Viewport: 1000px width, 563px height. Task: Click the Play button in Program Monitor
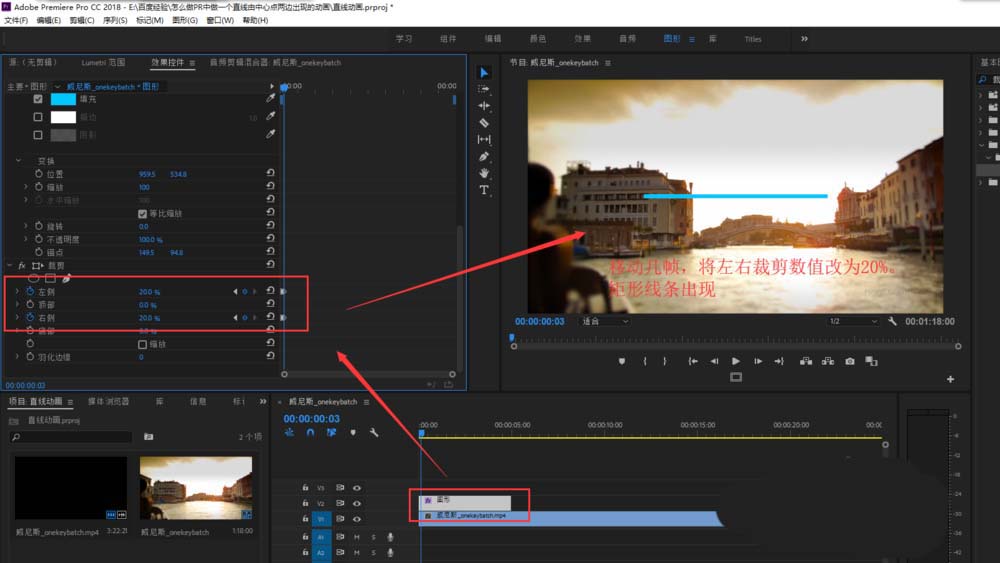(735, 361)
